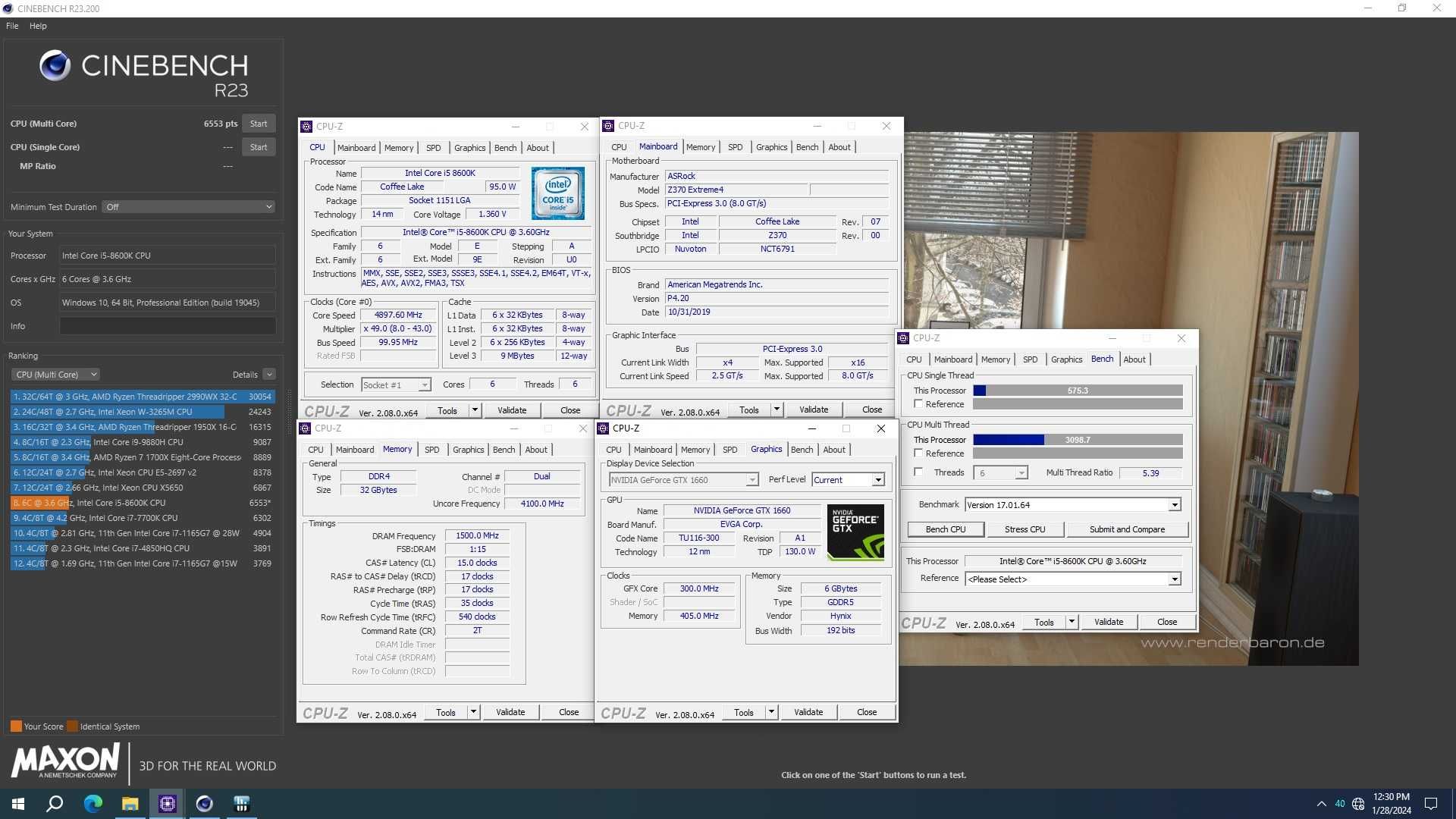Open the CPU (Multi Core) ranking dropdown

(55, 375)
